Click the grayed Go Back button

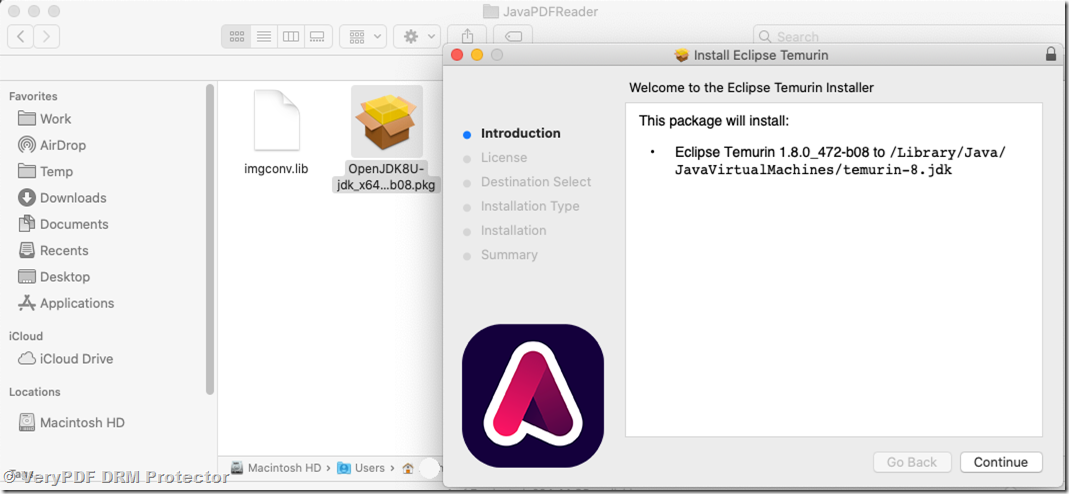912,462
